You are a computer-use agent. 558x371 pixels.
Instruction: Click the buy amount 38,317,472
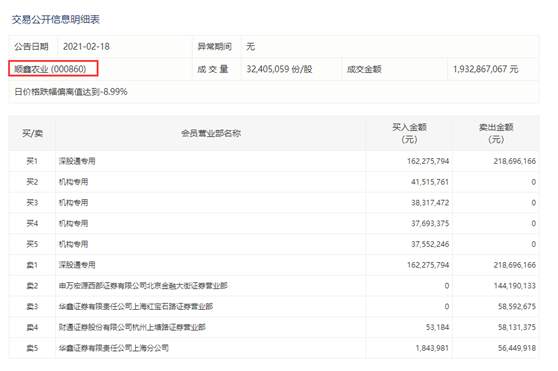point(430,203)
